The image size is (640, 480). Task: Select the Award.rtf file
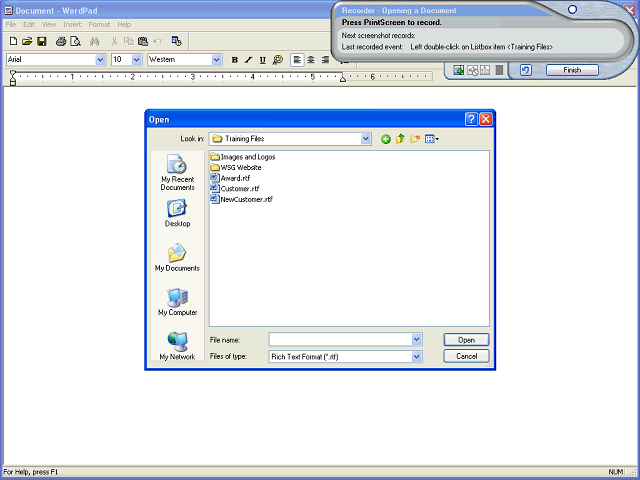[230, 178]
